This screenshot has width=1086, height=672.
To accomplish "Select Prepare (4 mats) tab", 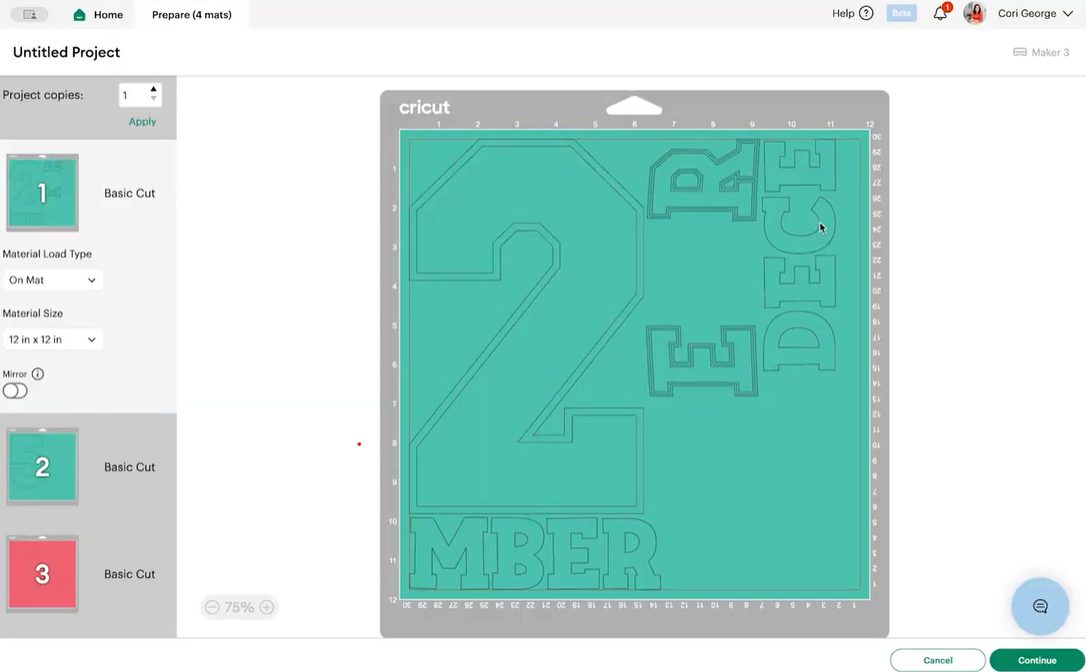I will 192,15.
